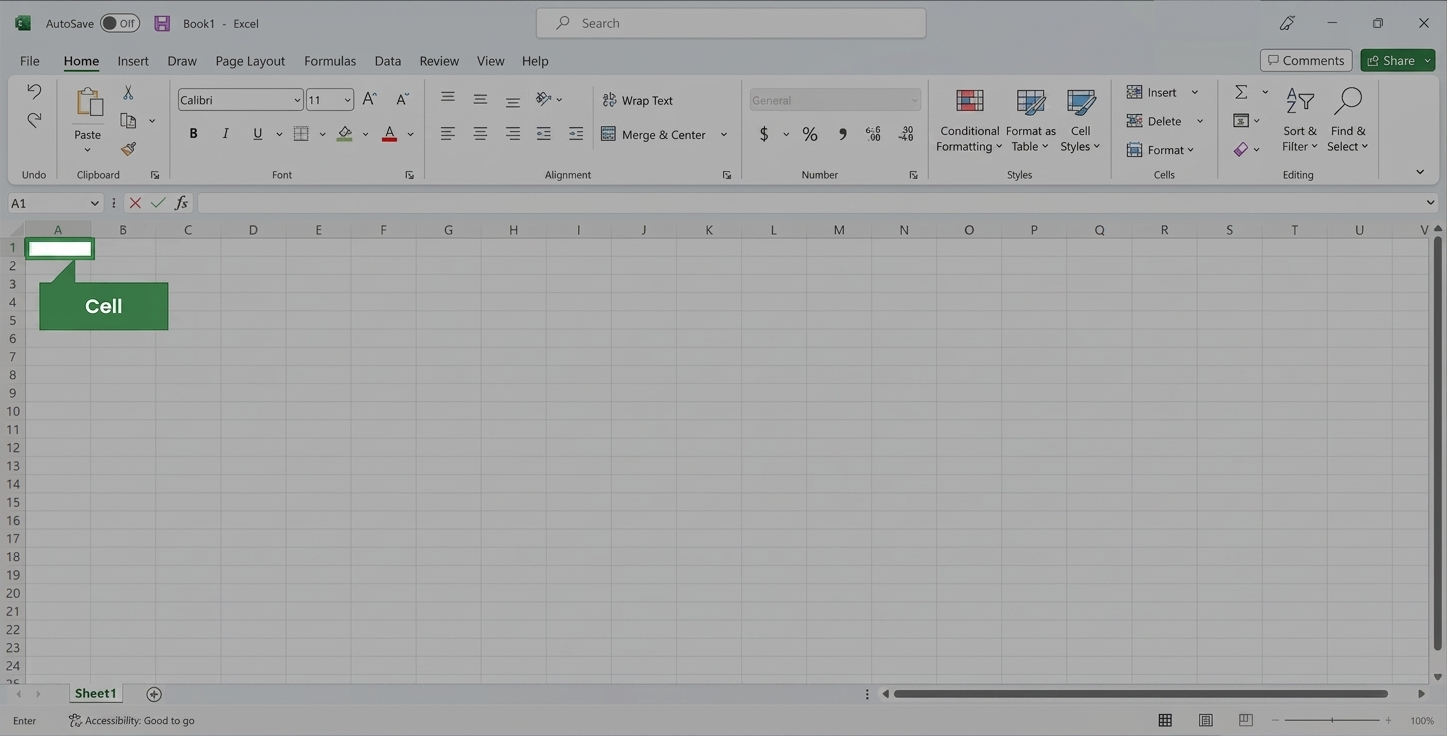Click the Search box in title bar
Image resolution: width=1447 pixels, height=736 pixels.
click(731, 23)
